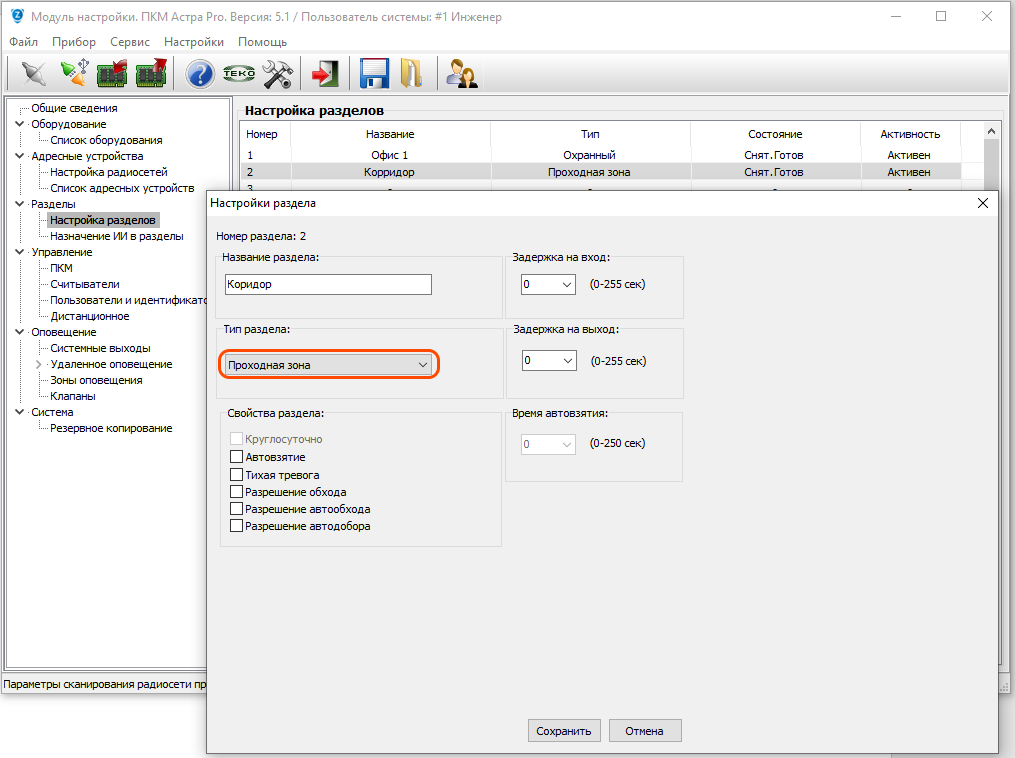The width and height of the screenshot is (1015, 758).
Task: Select ПКМ in the tree
Action: pos(61,268)
